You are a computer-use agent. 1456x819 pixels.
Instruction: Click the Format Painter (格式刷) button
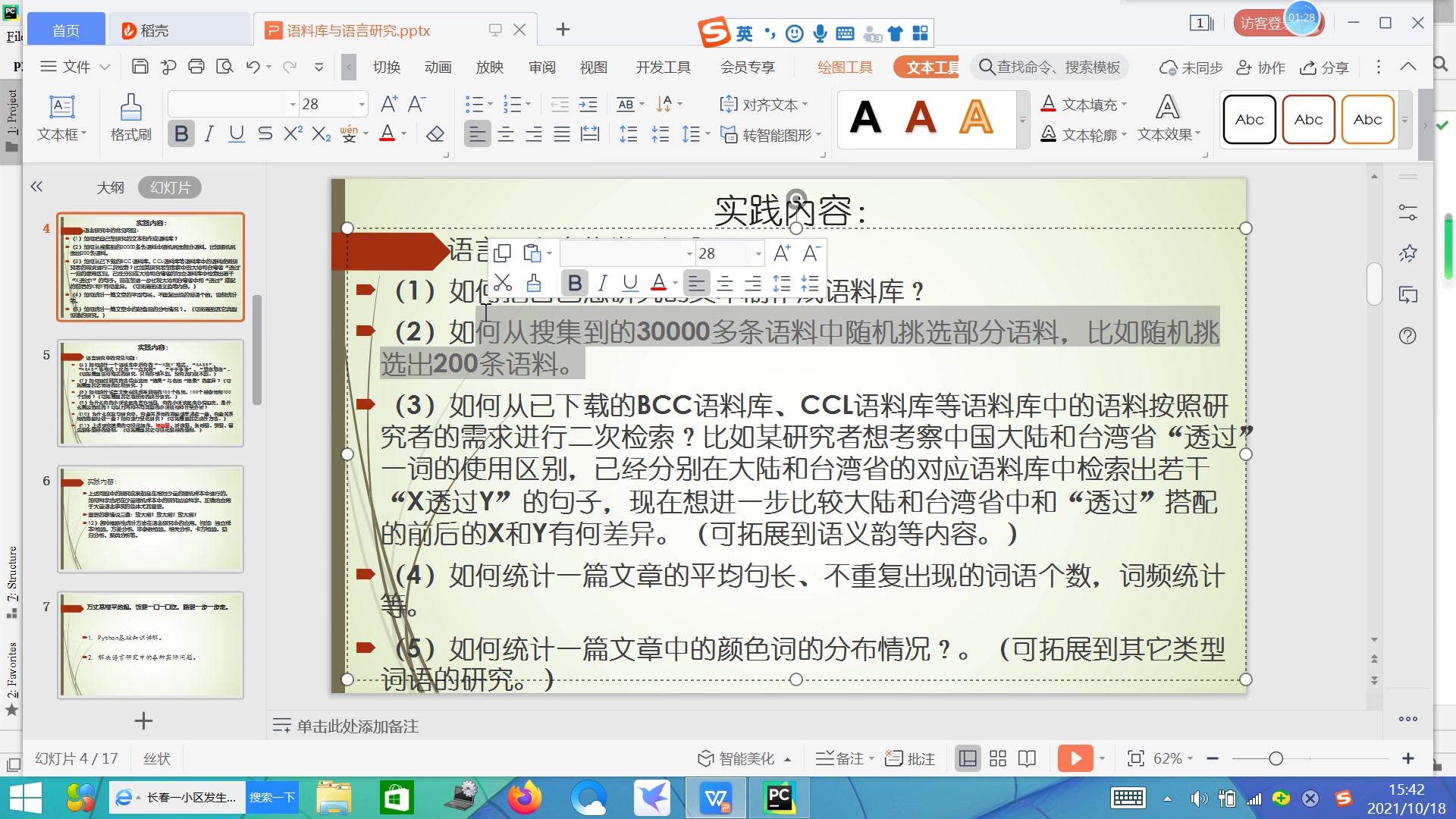click(x=130, y=118)
